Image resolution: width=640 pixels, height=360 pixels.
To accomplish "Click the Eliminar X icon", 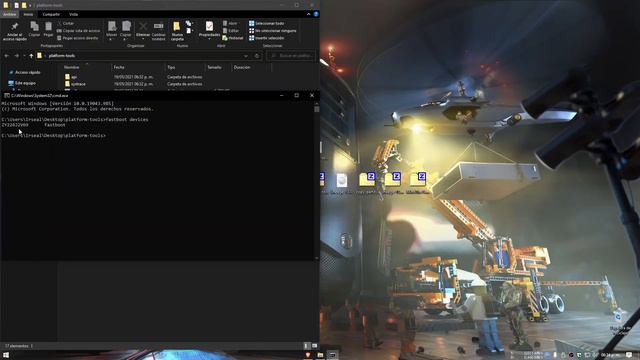I will click(x=143, y=27).
